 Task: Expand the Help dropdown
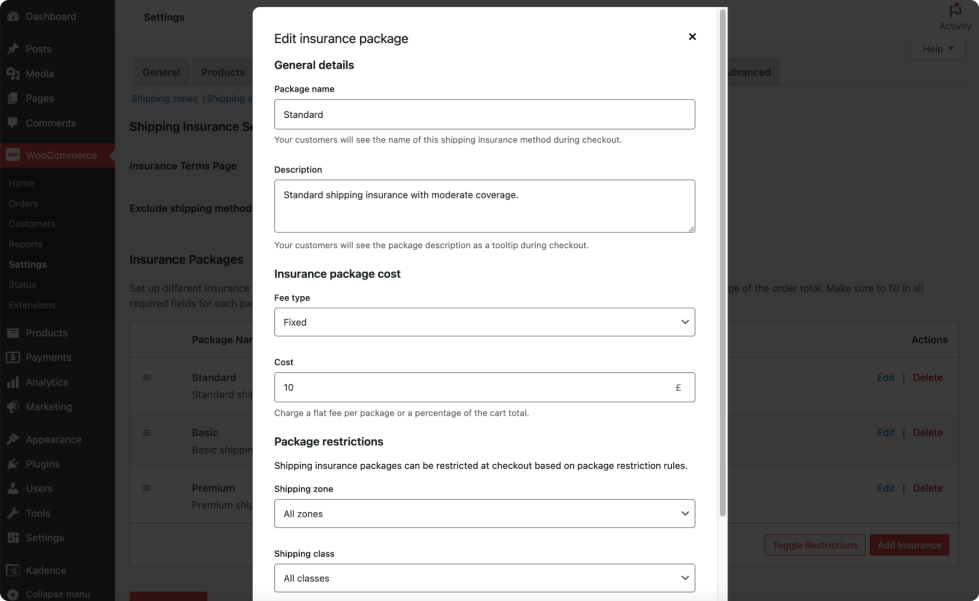pos(938,49)
